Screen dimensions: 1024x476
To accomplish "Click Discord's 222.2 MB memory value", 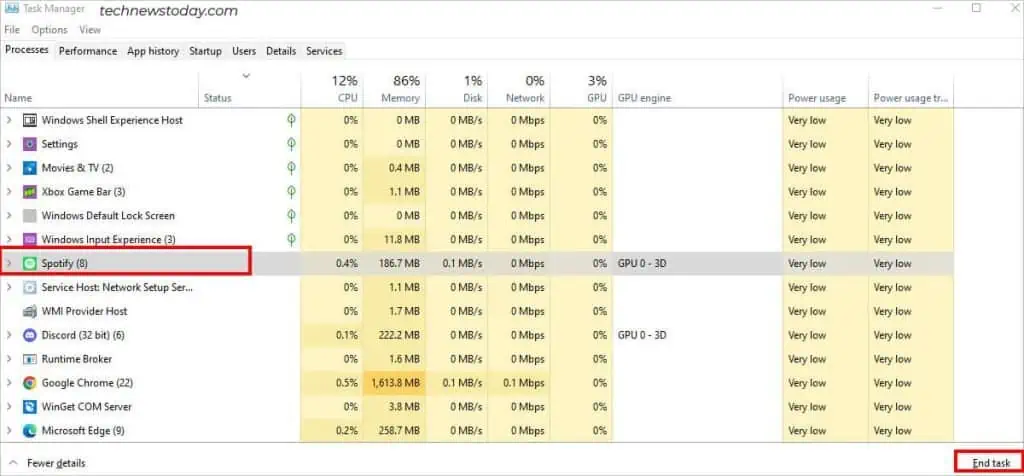I will [x=399, y=335].
